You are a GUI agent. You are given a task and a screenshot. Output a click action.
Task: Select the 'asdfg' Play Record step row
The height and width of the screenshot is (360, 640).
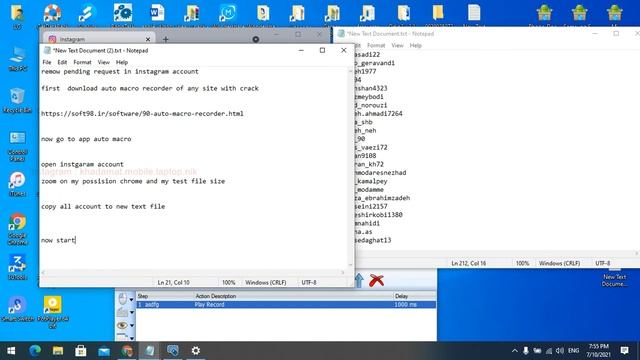point(286,304)
